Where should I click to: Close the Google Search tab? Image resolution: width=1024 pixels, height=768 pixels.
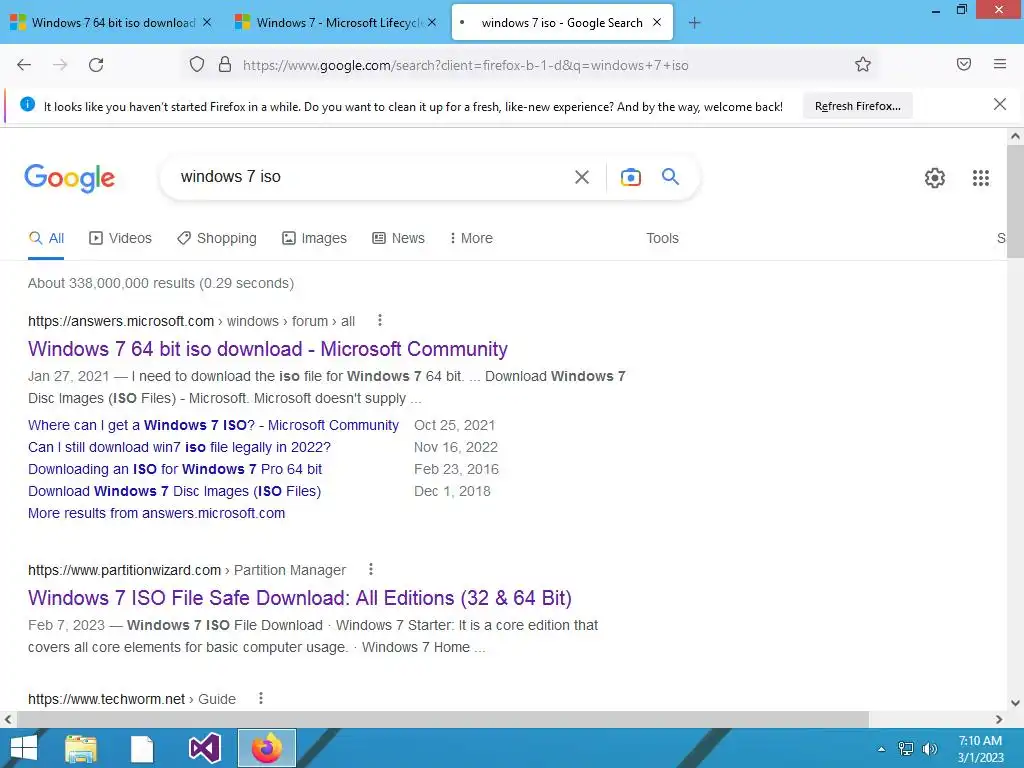[x=657, y=22]
